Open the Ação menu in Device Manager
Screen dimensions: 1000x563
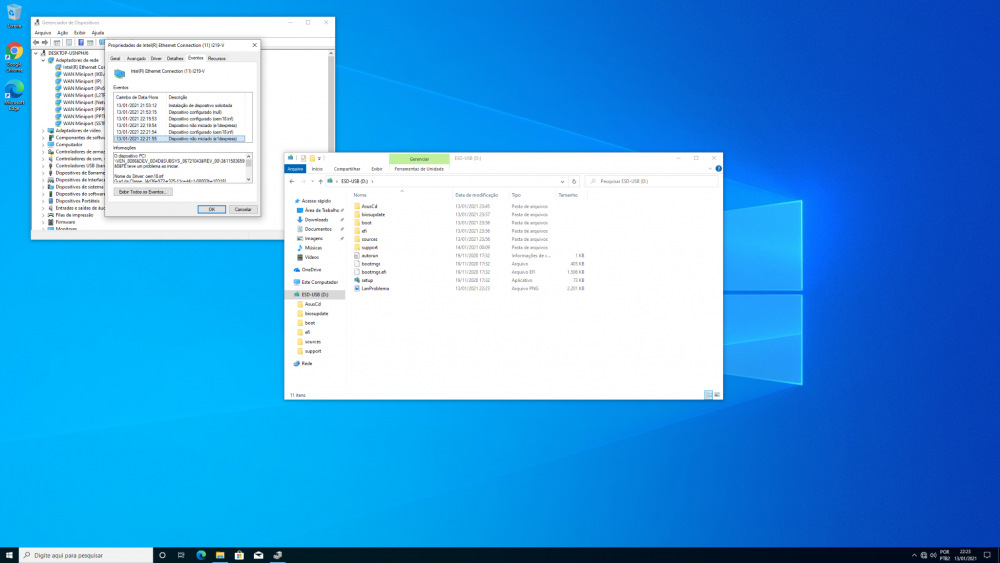tap(62, 32)
